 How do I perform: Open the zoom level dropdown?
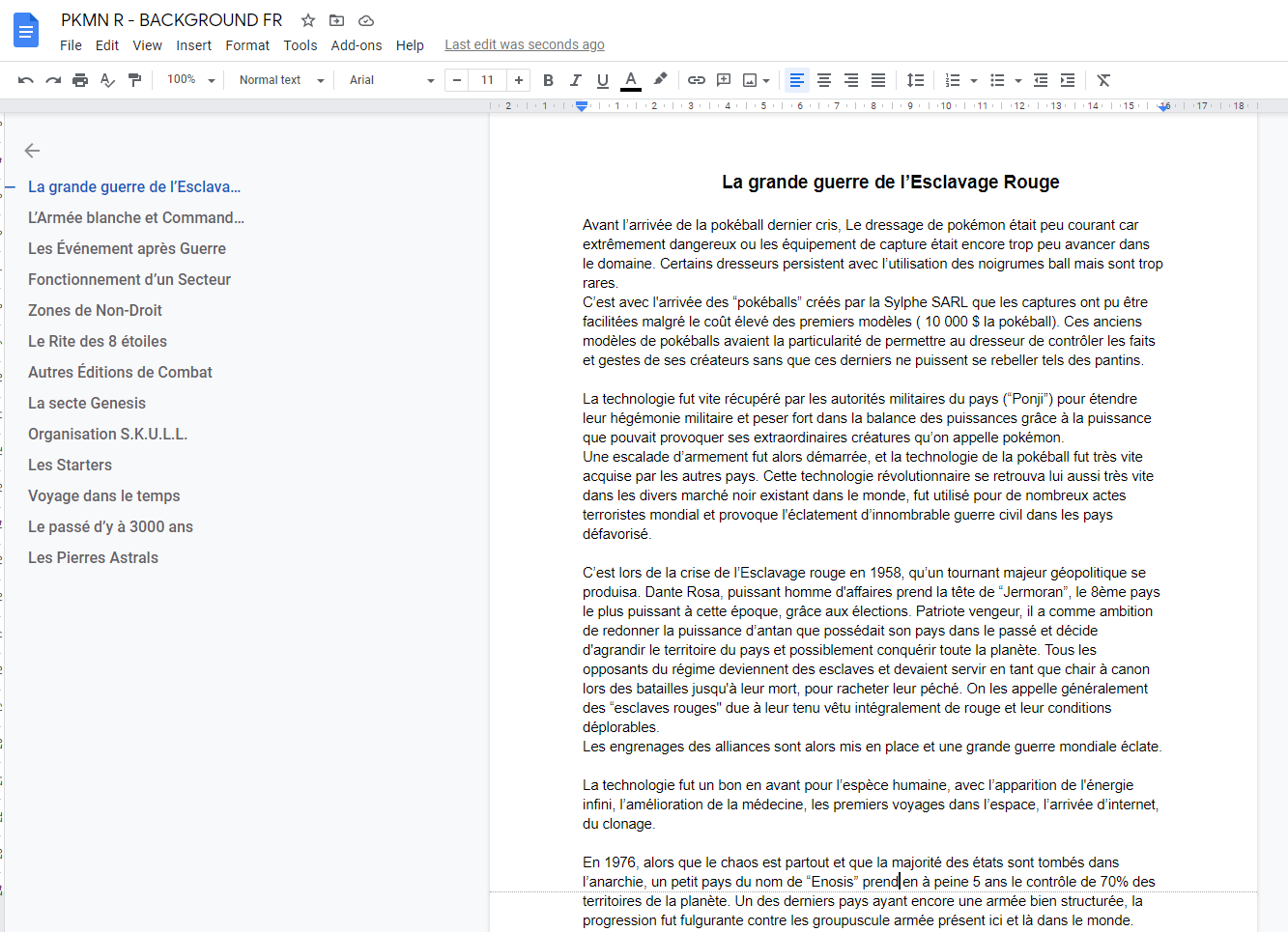(x=190, y=80)
